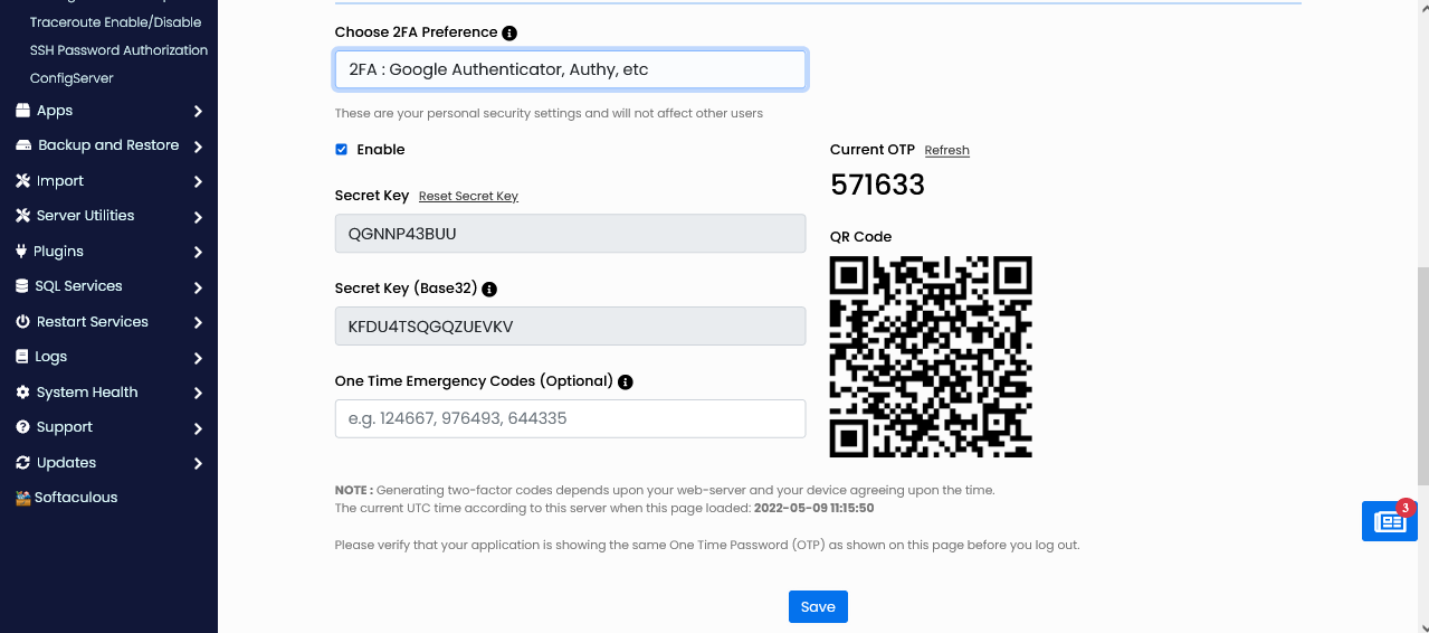Select SSH Password Authorization in sidebar
The height and width of the screenshot is (633, 1429).
point(117,50)
